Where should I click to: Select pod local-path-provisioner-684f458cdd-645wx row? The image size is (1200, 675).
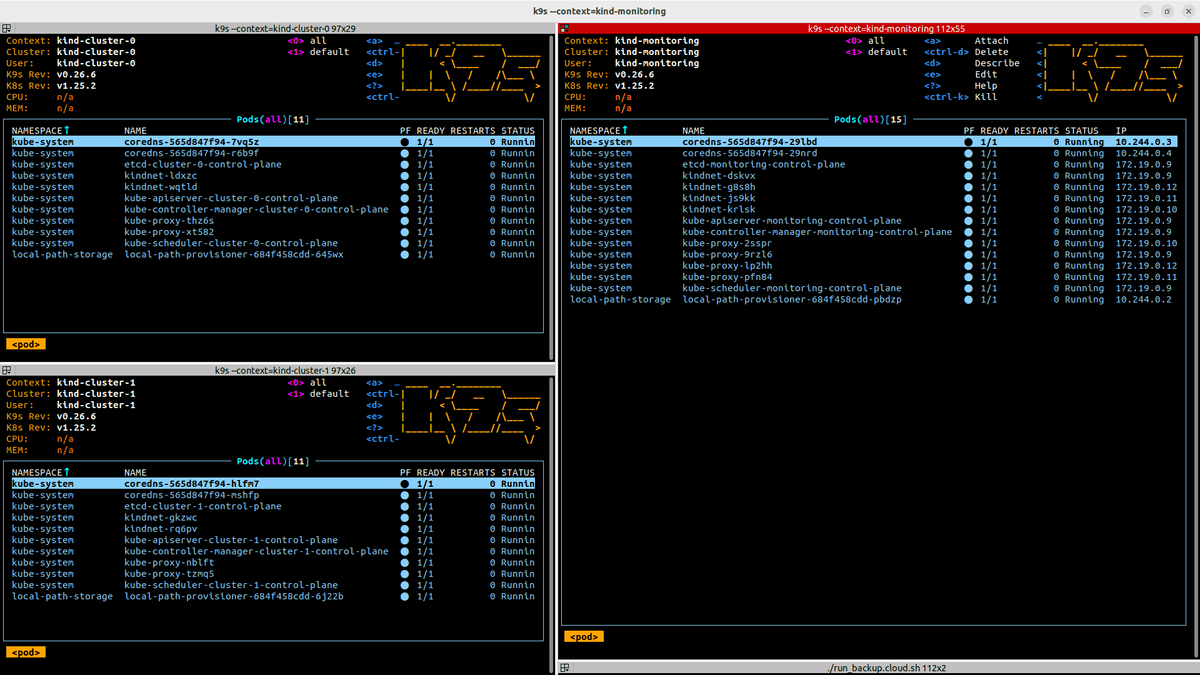coord(233,255)
